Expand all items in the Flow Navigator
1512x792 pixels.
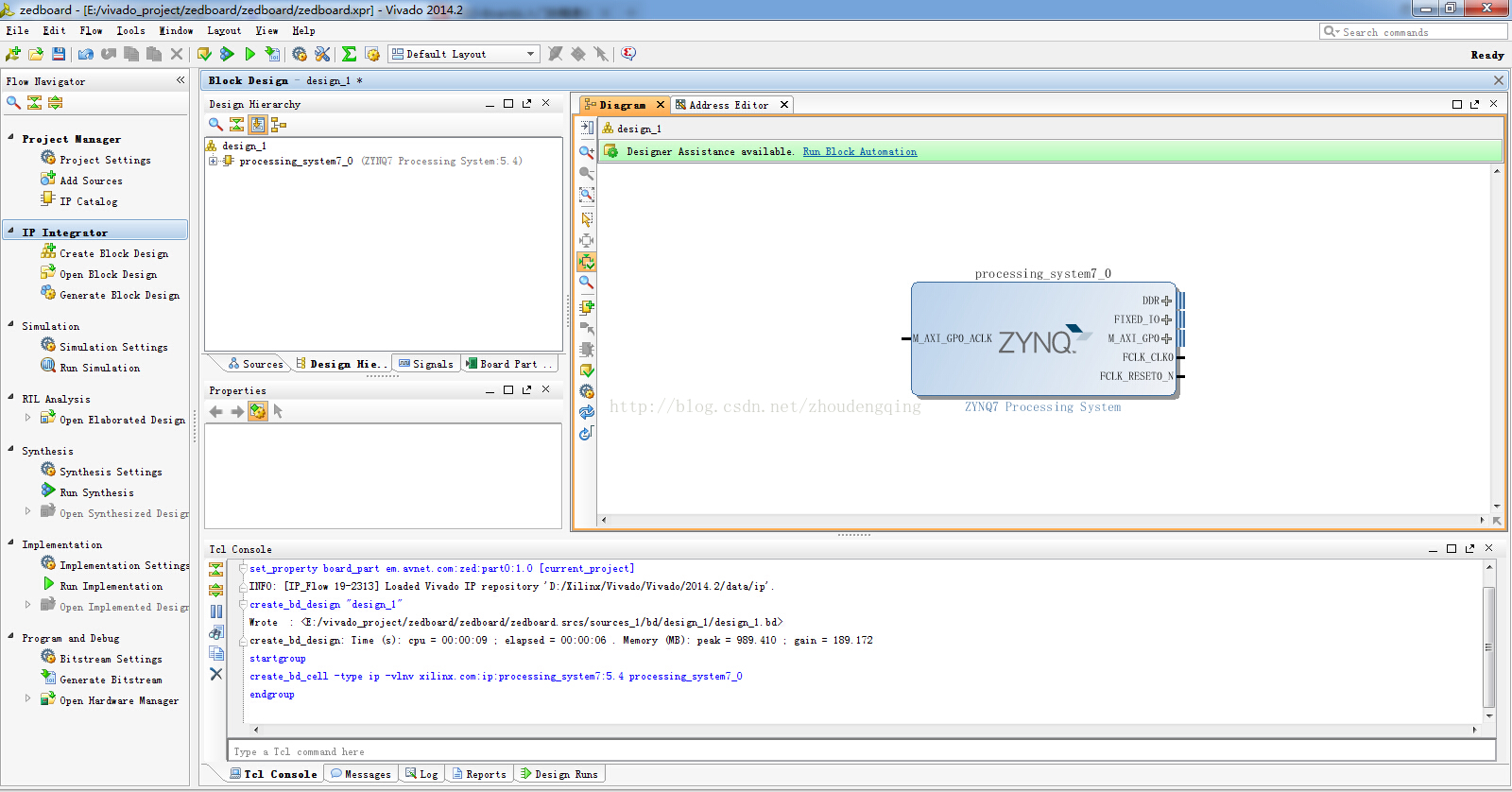point(55,102)
